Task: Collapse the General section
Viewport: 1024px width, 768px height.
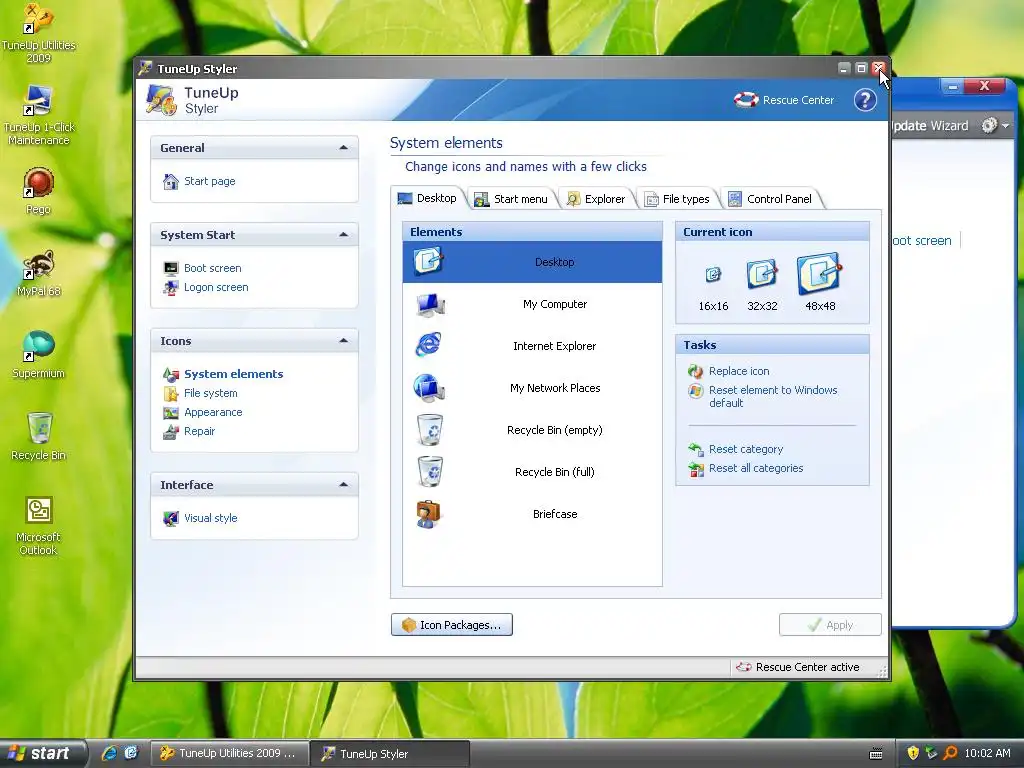Action: point(344,148)
